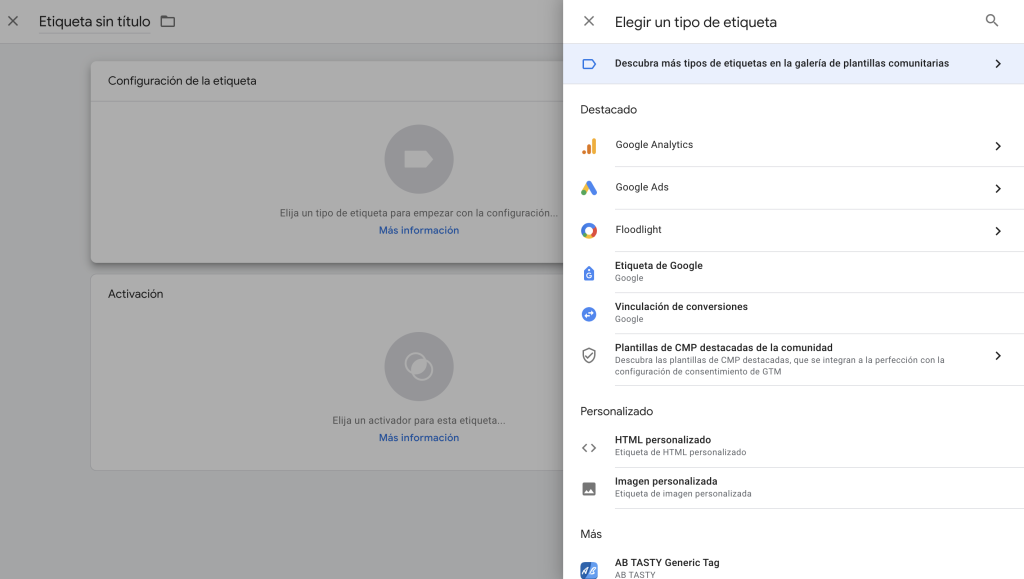Open Descubra más tipos de etiquetas gallery

point(793,64)
